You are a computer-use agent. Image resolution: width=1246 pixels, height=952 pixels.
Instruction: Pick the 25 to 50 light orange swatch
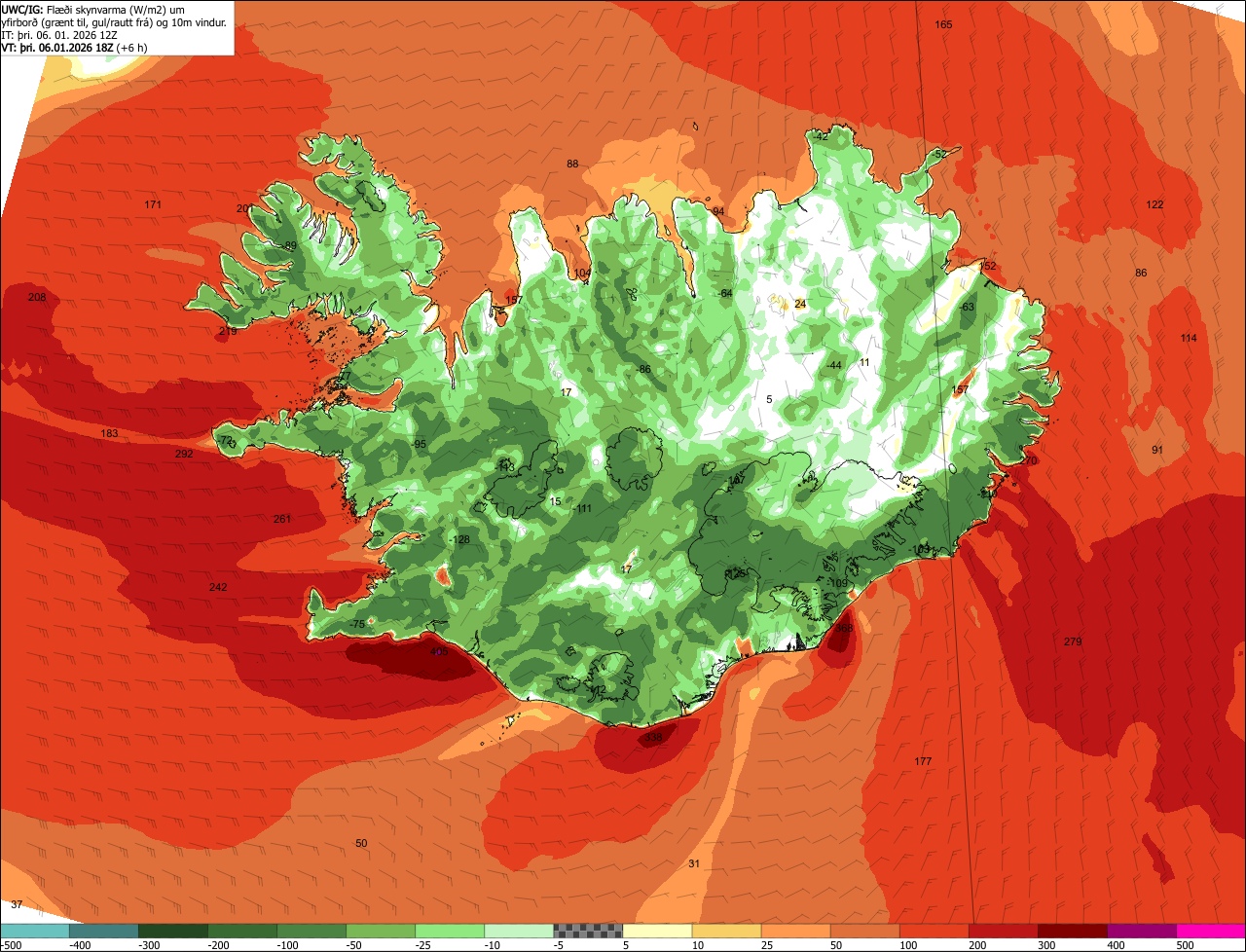coord(795,931)
